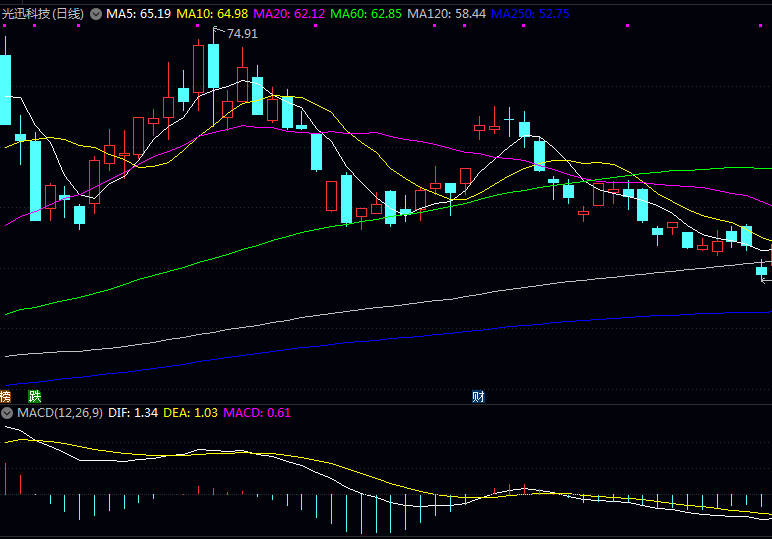This screenshot has width=772, height=539.
Task: Open the dropdown beside 光迅科技(日线) title
Action: (x=96, y=14)
